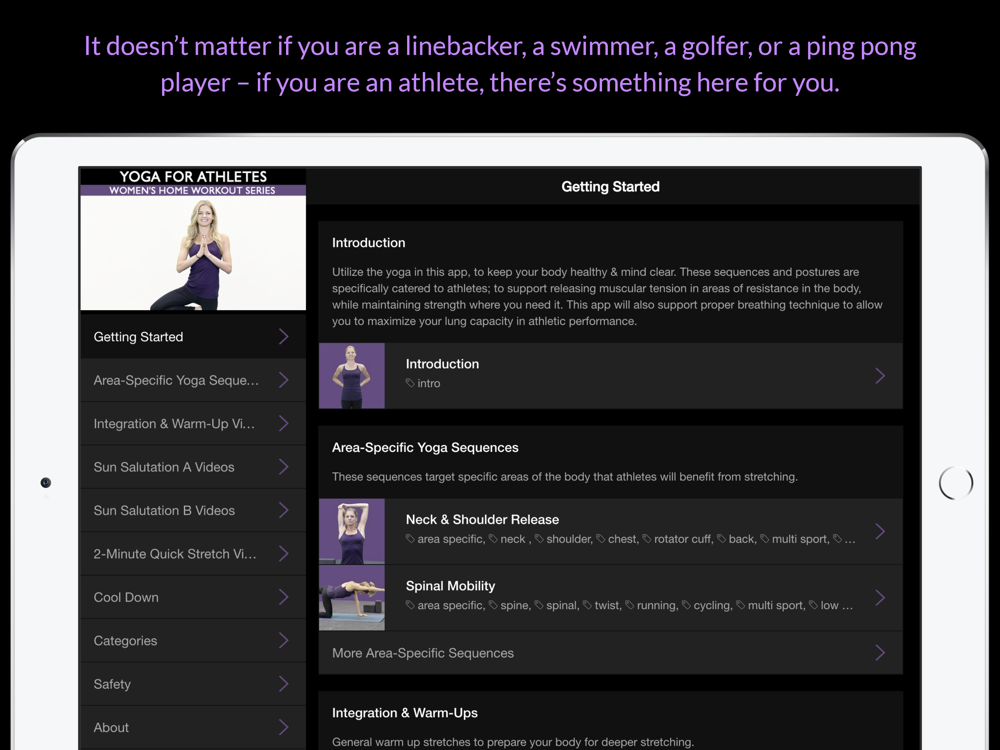Click chevron on the Introduction video row
Screen dimensions: 1000x750
(880, 376)
